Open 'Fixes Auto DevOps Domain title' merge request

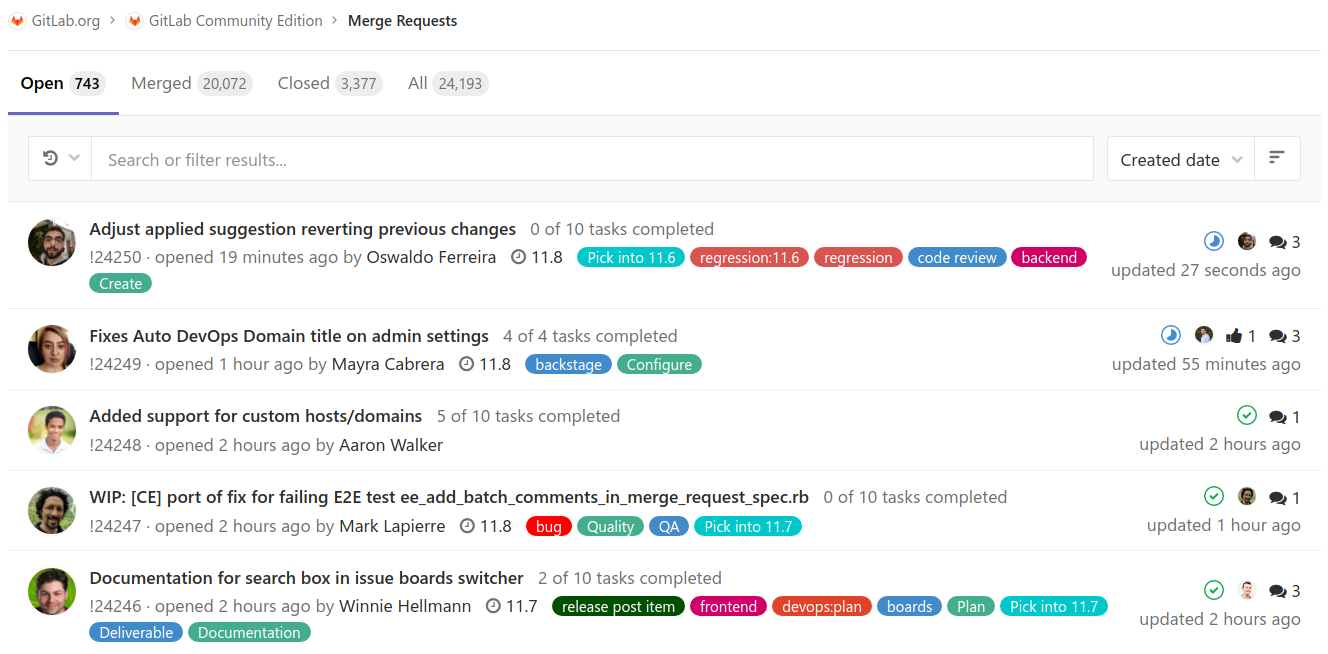[289, 336]
